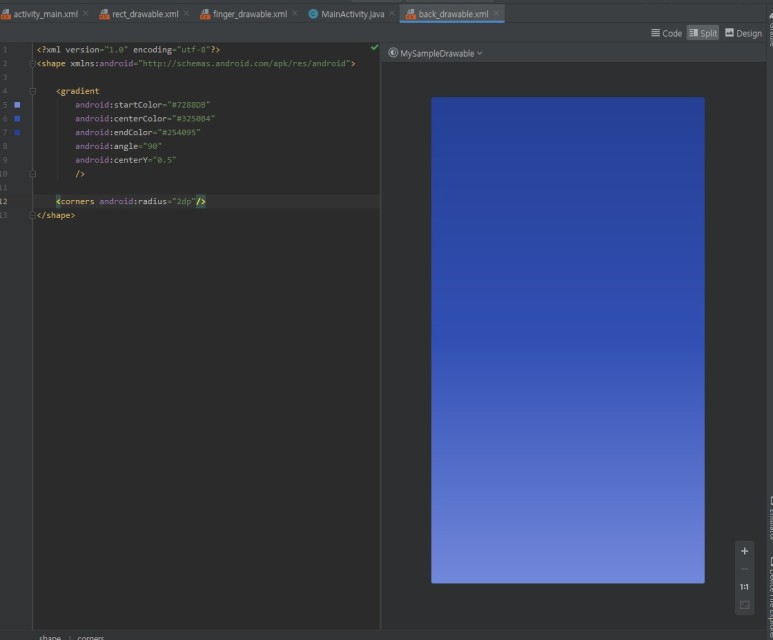The height and width of the screenshot is (640, 773).
Task: Click the centerColor value #3250B4
Action: [194, 119]
